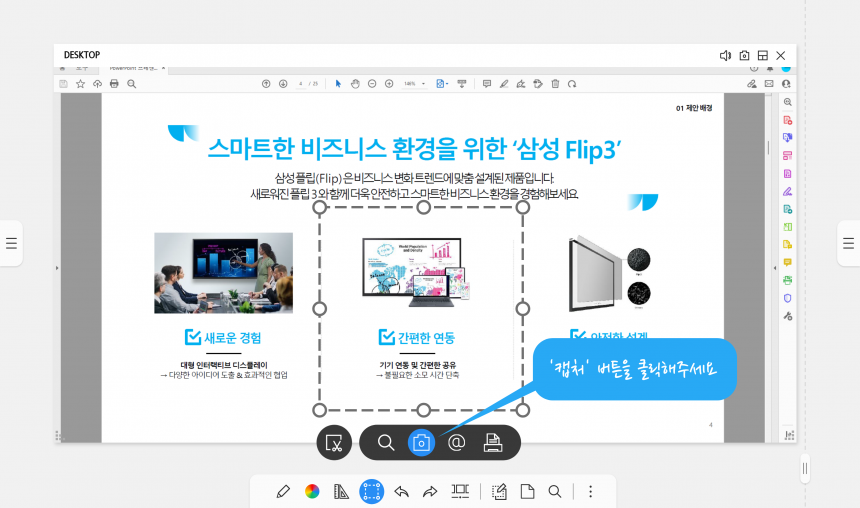Image resolution: width=860 pixels, height=508 pixels.
Task: Zoom in with the plus circle in the PDF toolbar
Action: tap(389, 84)
